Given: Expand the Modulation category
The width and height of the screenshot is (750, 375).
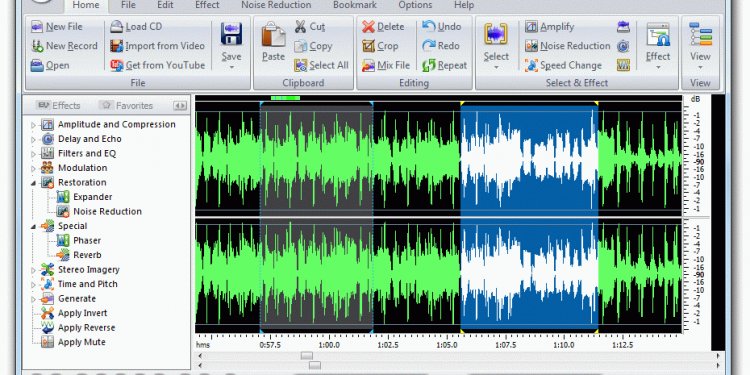Looking at the screenshot, I should point(33,168).
